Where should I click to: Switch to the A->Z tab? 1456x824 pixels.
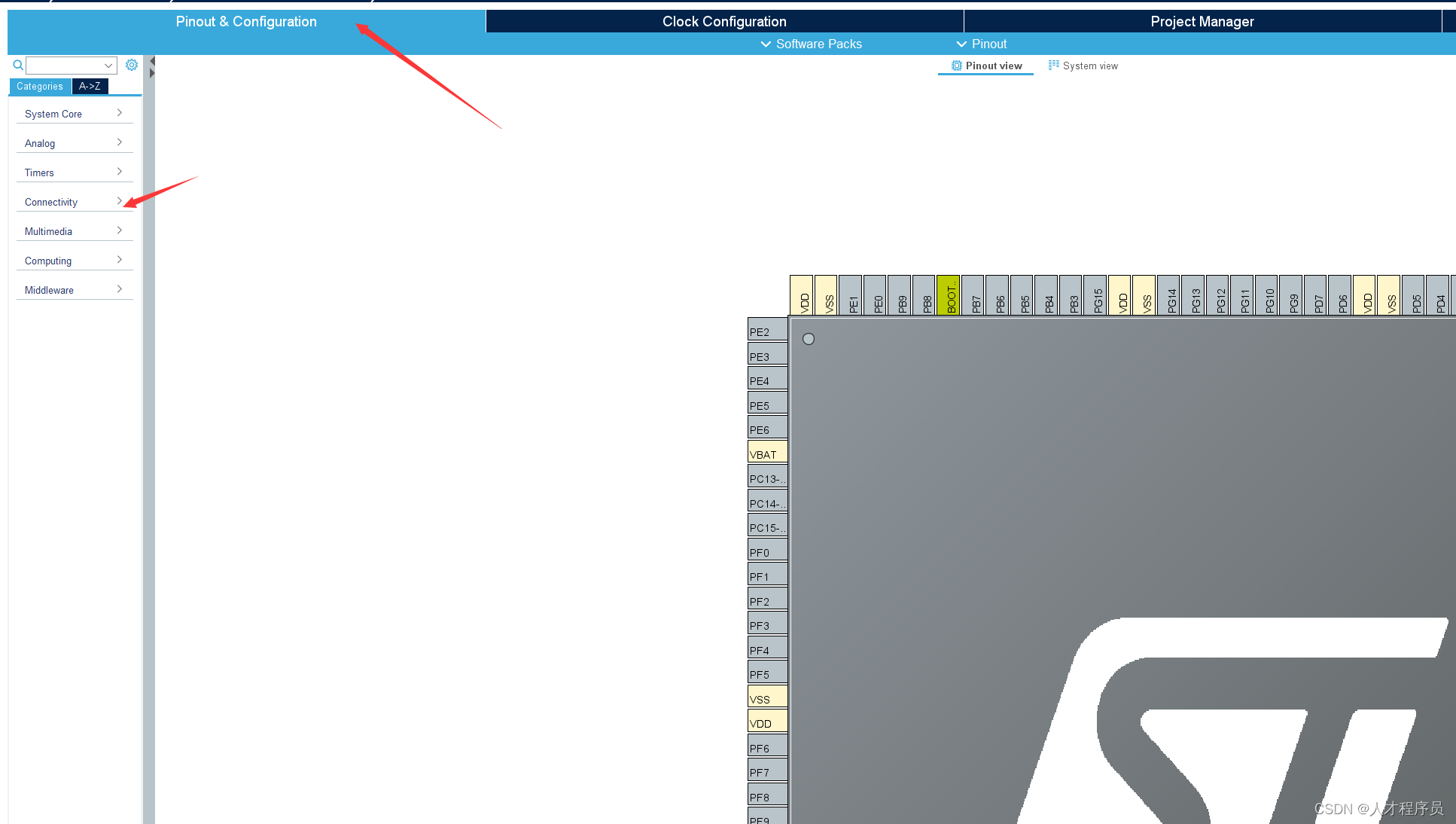coord(90,86)
